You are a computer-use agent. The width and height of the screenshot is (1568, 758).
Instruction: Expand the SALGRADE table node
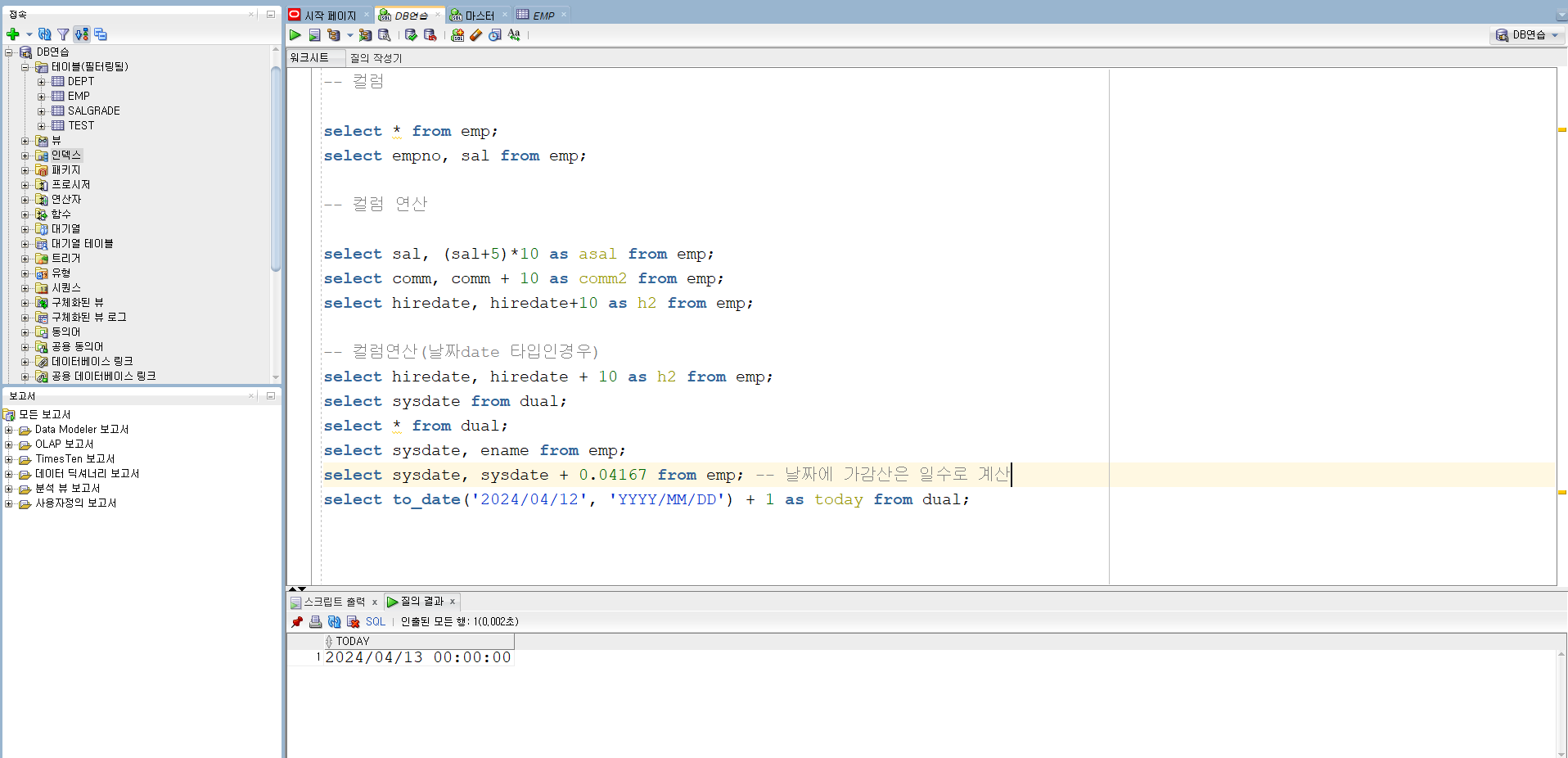point(41,111)
